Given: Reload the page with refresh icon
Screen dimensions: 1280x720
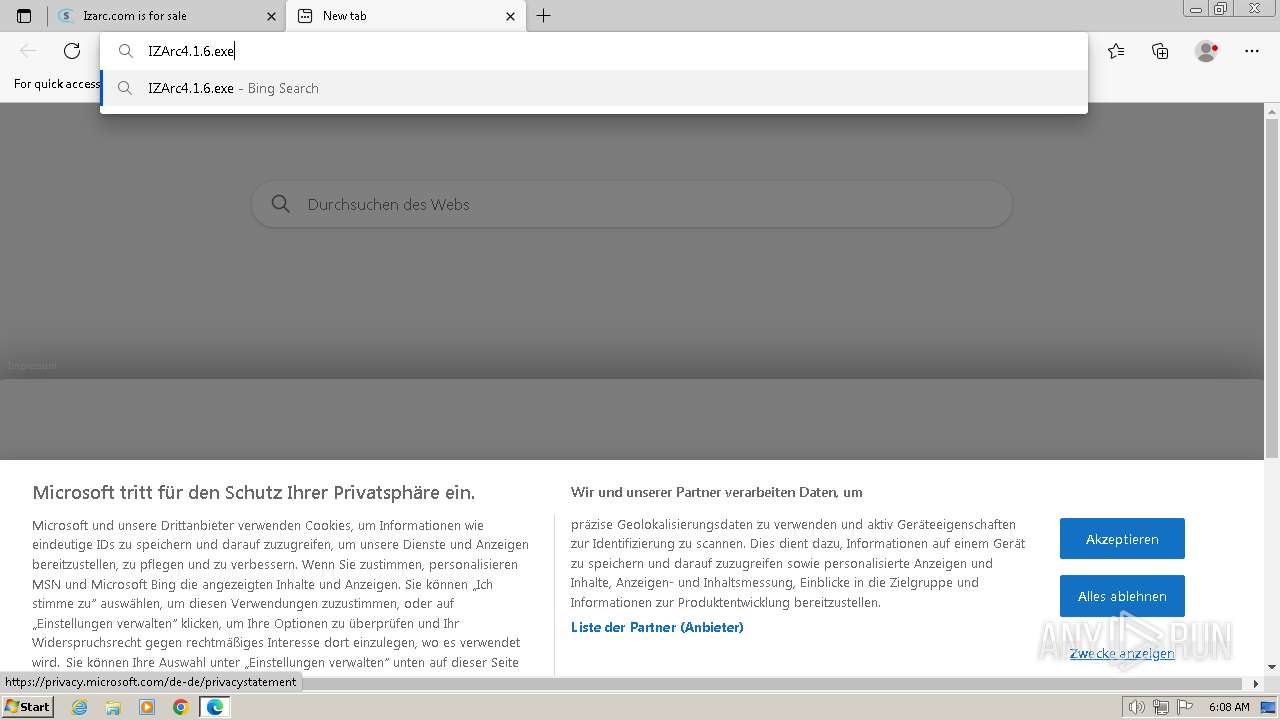Looking at the screenshot, I should tap(72, 51).
